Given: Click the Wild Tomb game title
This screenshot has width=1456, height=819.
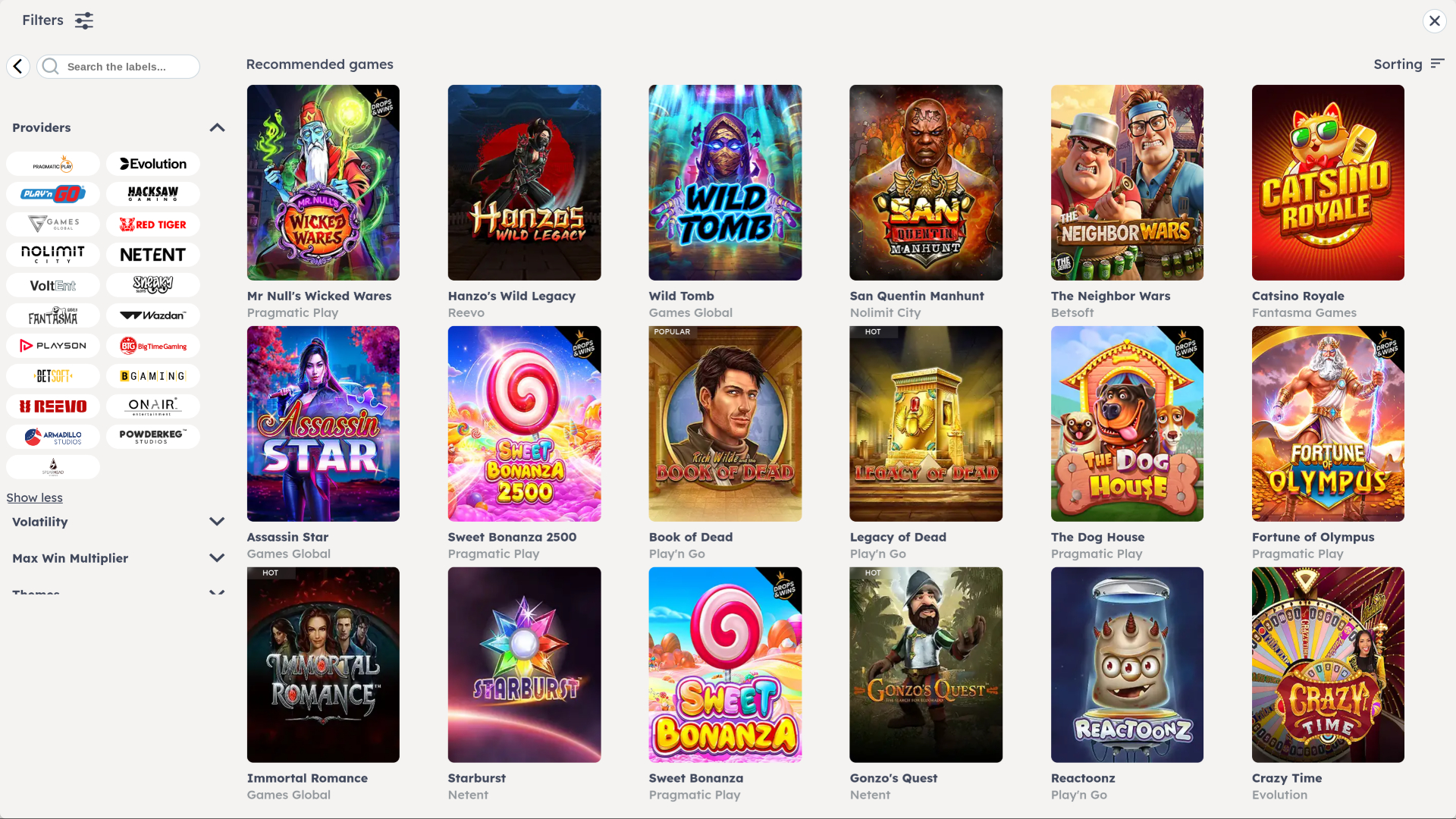Looking at the screenshot, I should (681, 296).
